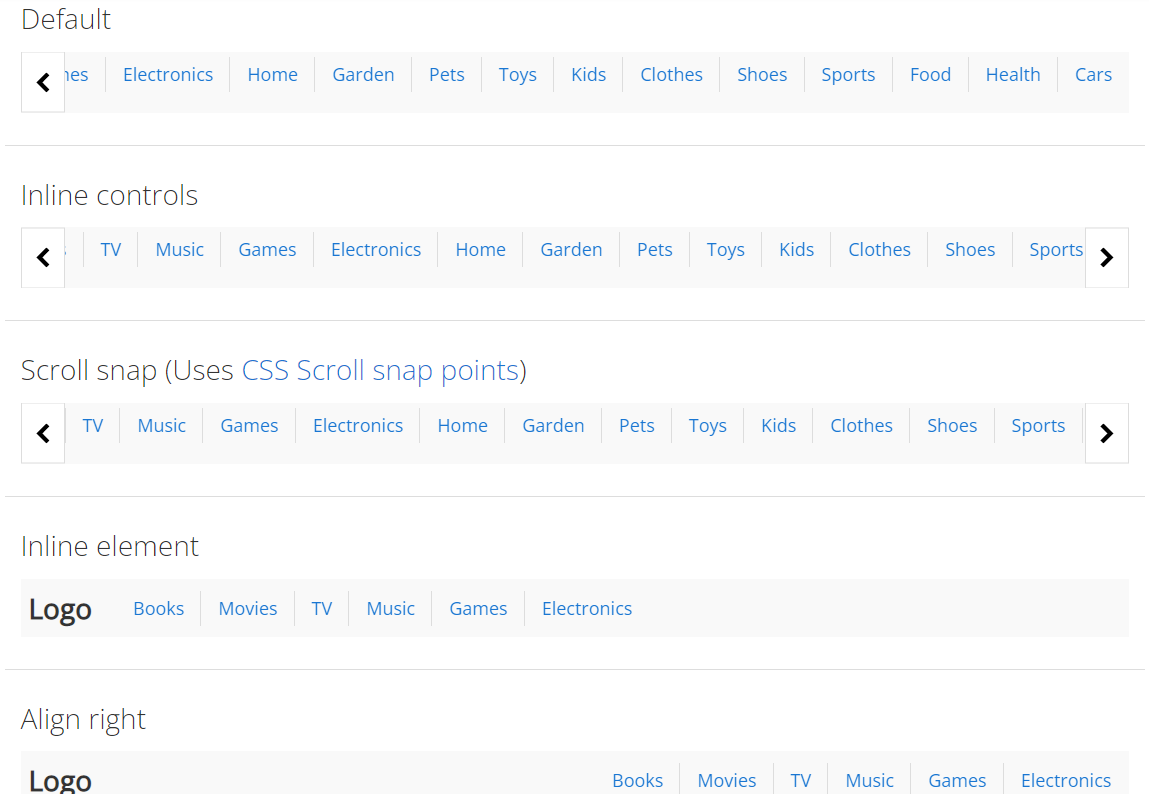Select Clothes in Scroll snap nav
Image resolution: width=1149 pixels, height=794 pixels.
point(861,426)
